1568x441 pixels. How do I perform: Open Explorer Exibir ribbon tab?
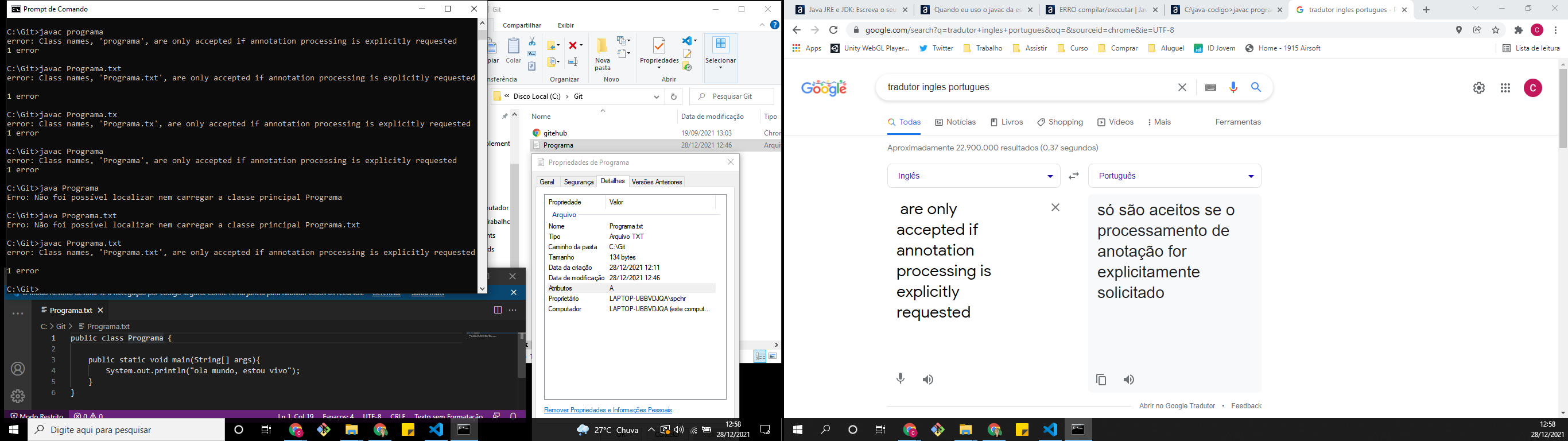point(565,25)
